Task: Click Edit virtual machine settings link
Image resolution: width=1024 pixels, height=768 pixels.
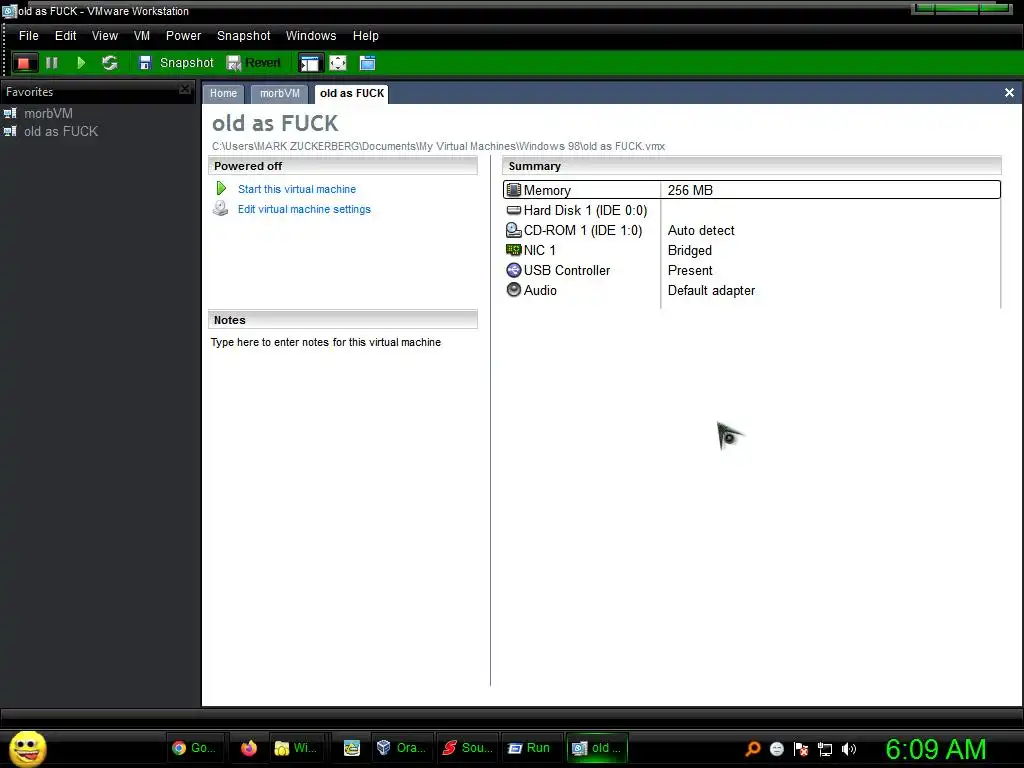Action: click(304, 209)
